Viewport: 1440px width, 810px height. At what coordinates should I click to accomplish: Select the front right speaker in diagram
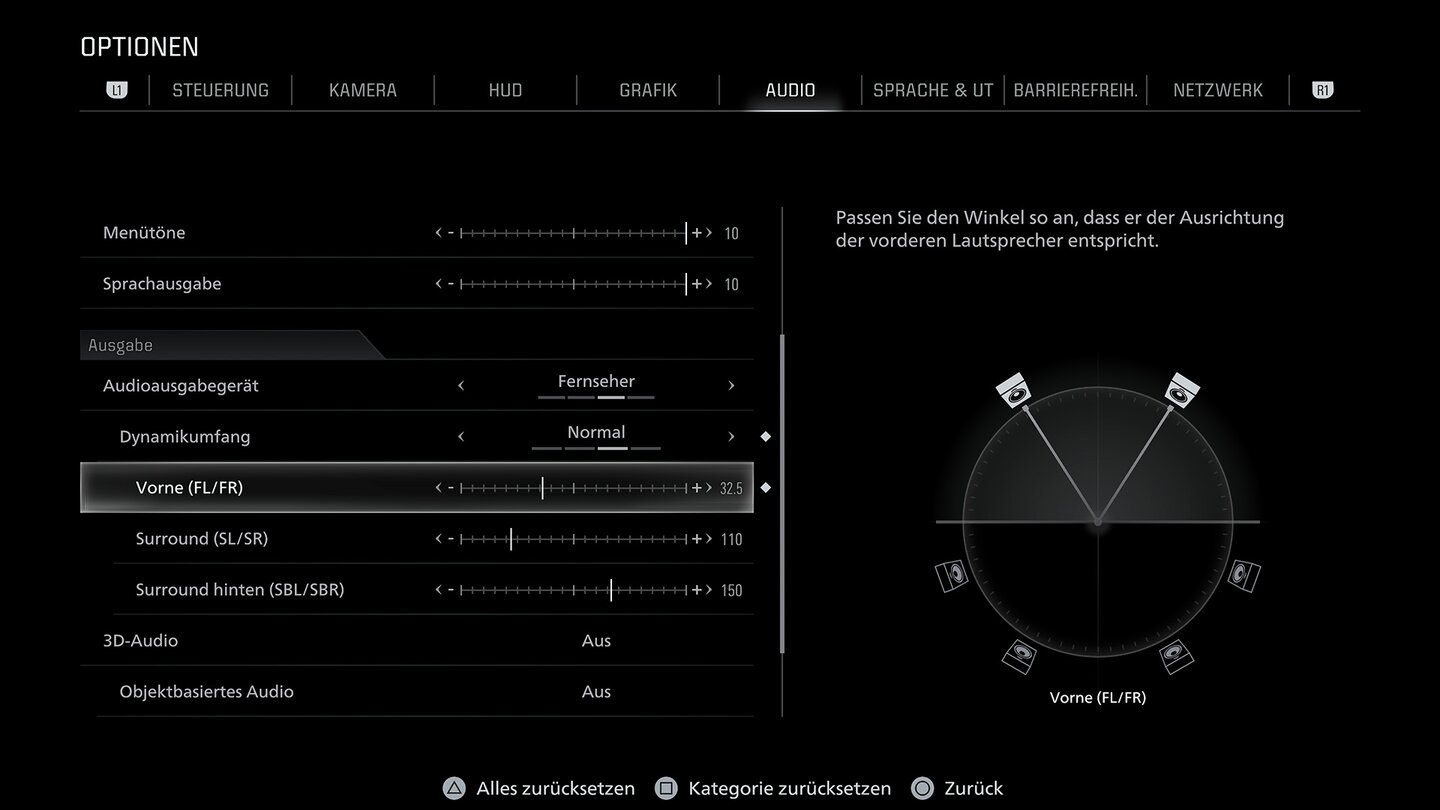1182,390
